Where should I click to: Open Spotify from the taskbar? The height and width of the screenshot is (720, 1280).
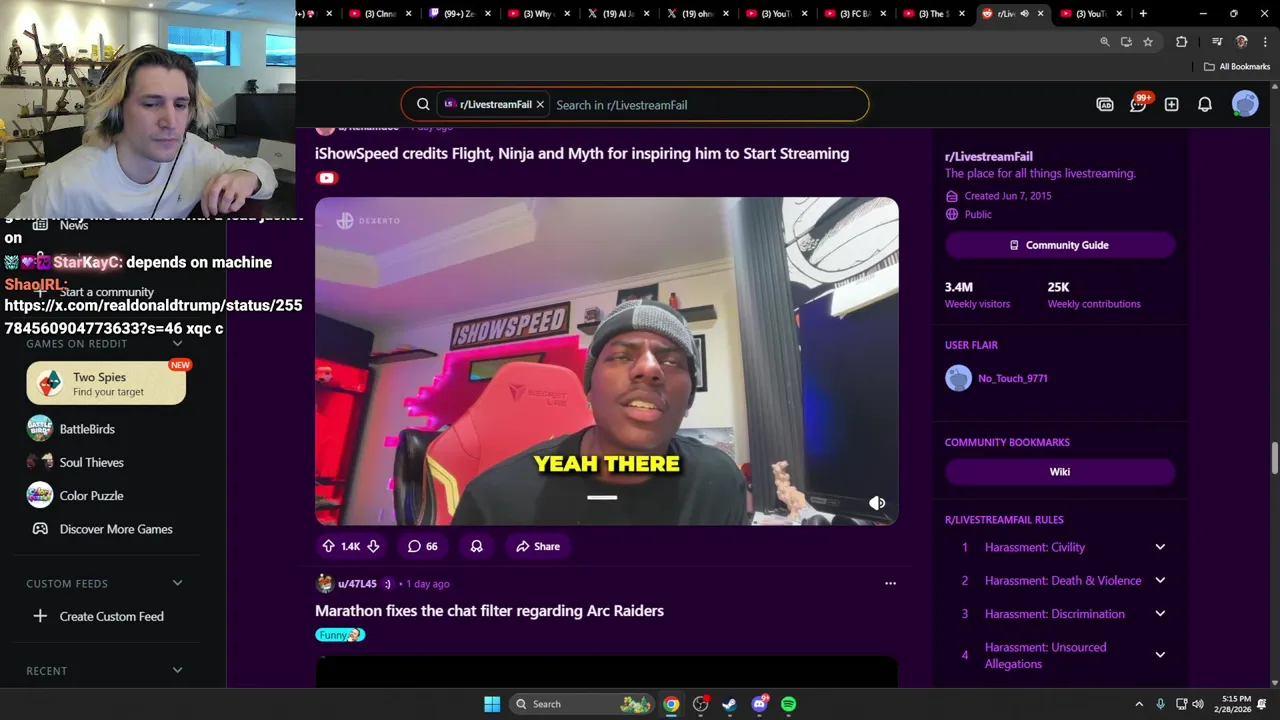click(x=789, y=704)
